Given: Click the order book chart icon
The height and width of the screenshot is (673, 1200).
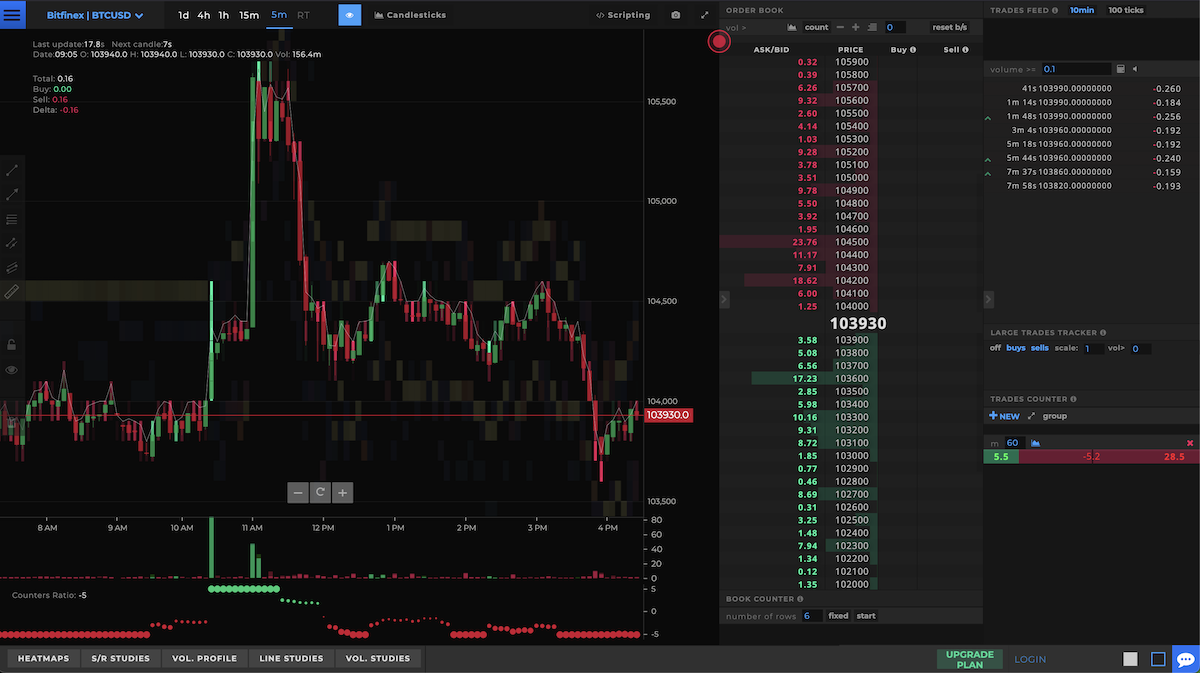Looking at the screenshot, I should (x=792, y=27).
